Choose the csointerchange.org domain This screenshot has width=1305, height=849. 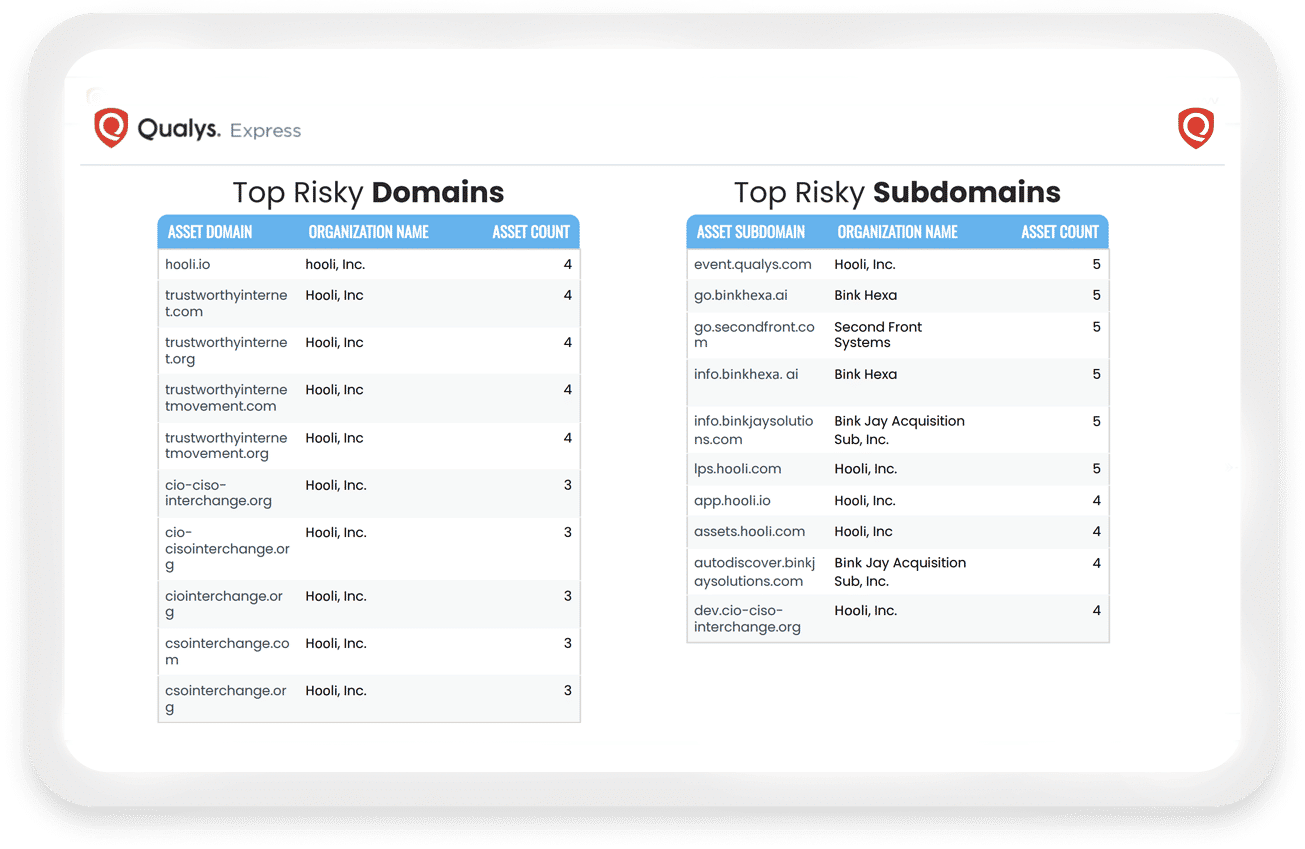226,699
